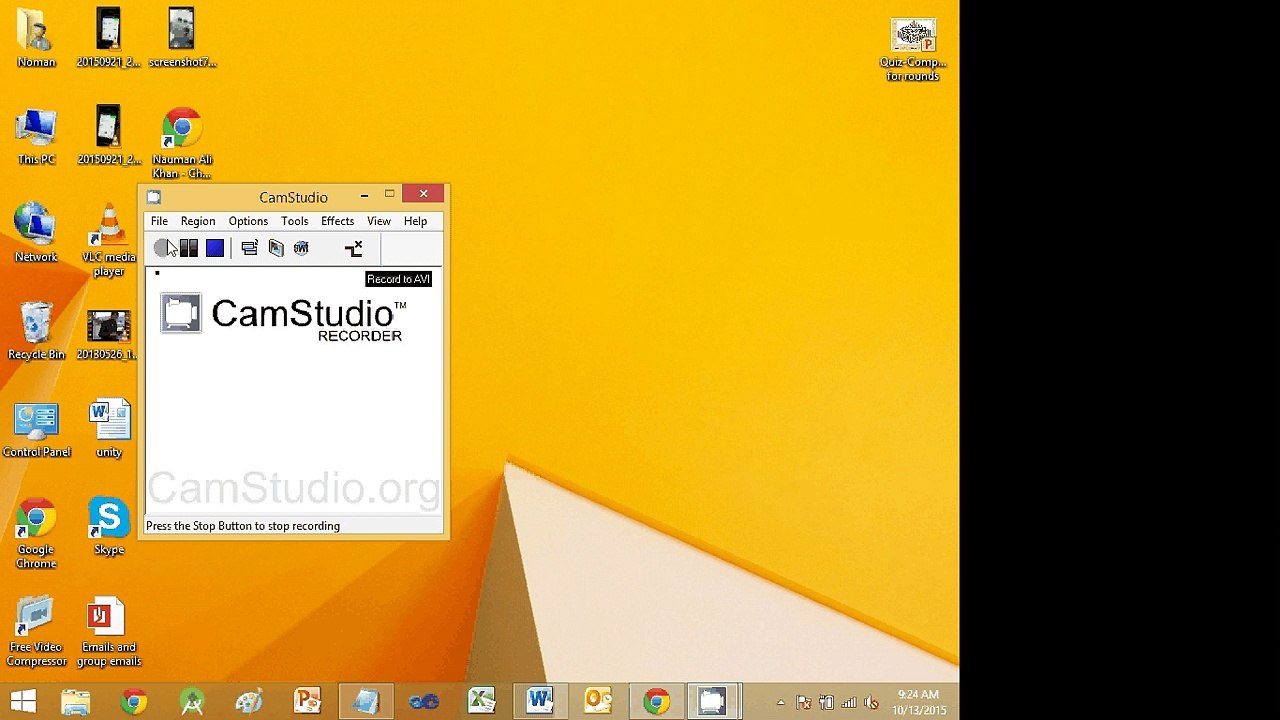Select the Nauman Ali Khan Chrome shortcut
Image resolution: width=1280 pixels, height=720 pixels.
182,144
